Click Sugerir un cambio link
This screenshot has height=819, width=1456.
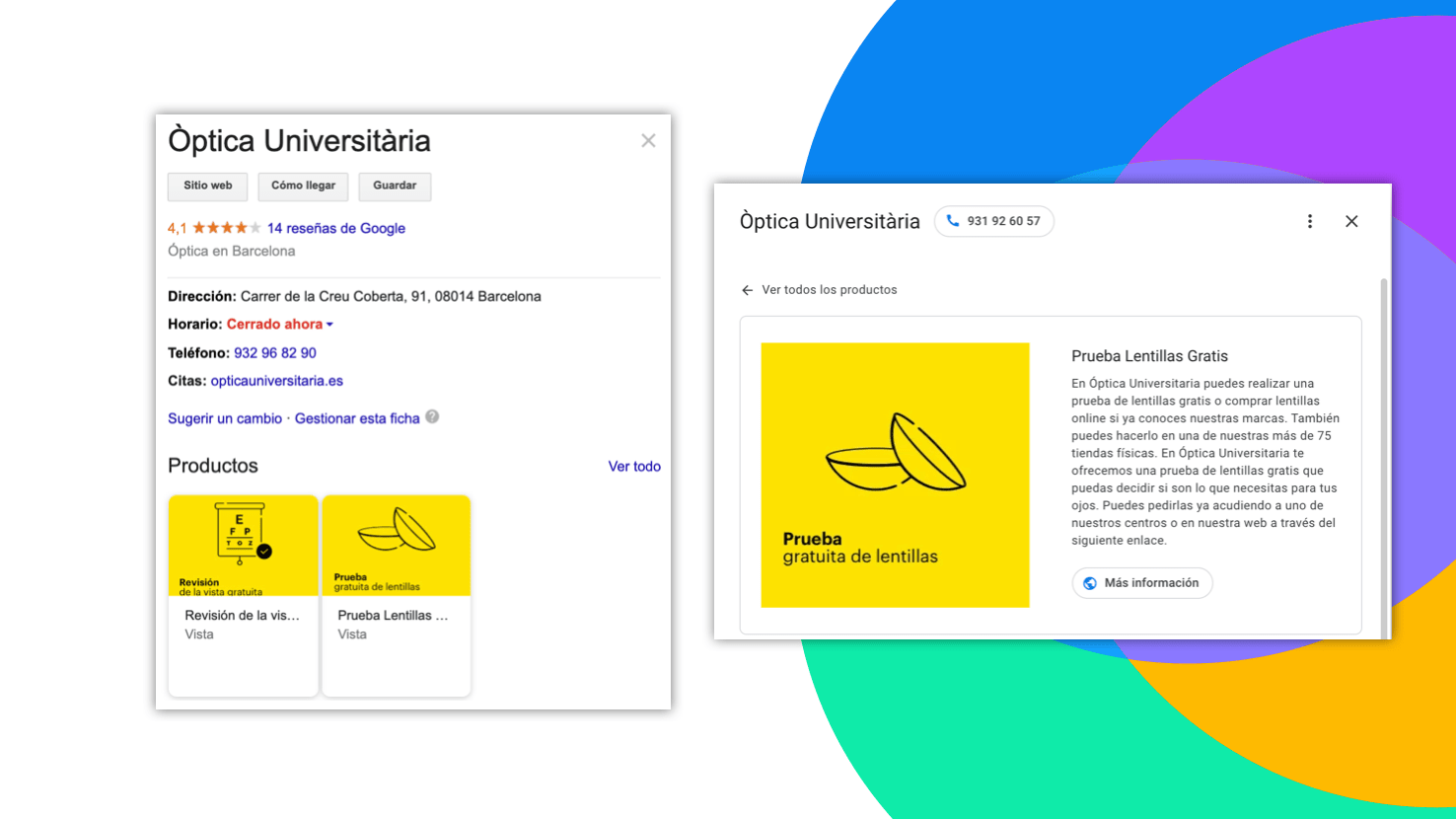pyautogui.click(x=225, y=418)
